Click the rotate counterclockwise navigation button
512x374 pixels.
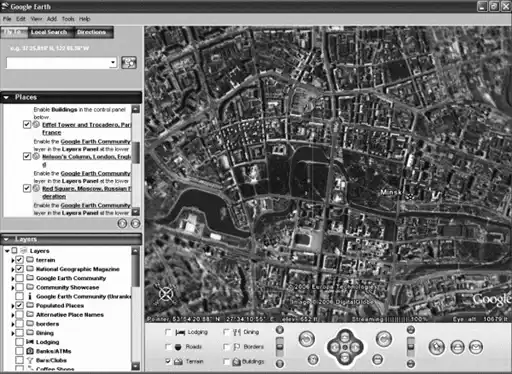[306, 339]
